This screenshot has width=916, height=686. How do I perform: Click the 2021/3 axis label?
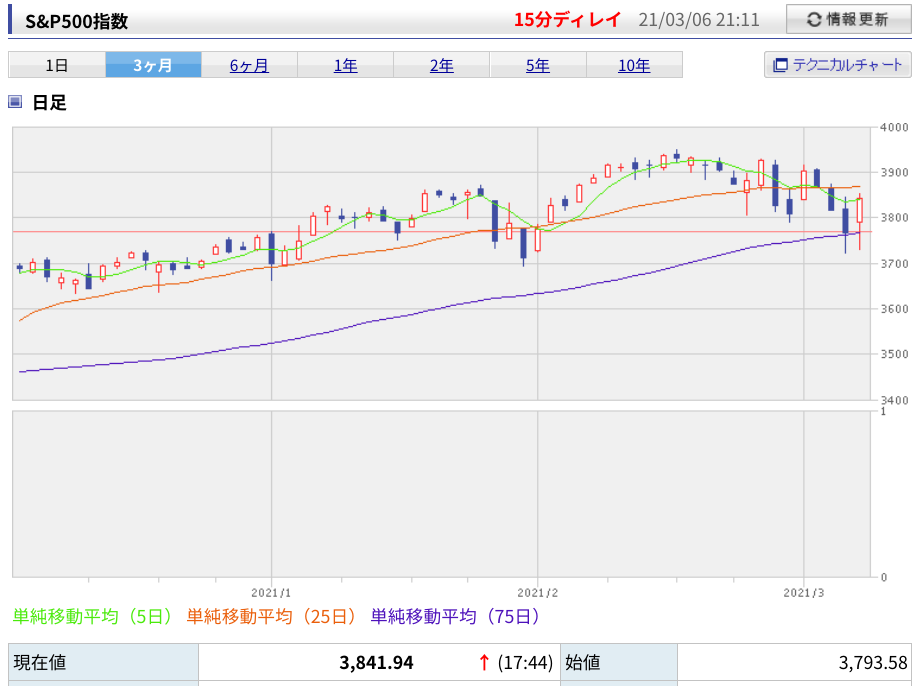click(804, 593)
